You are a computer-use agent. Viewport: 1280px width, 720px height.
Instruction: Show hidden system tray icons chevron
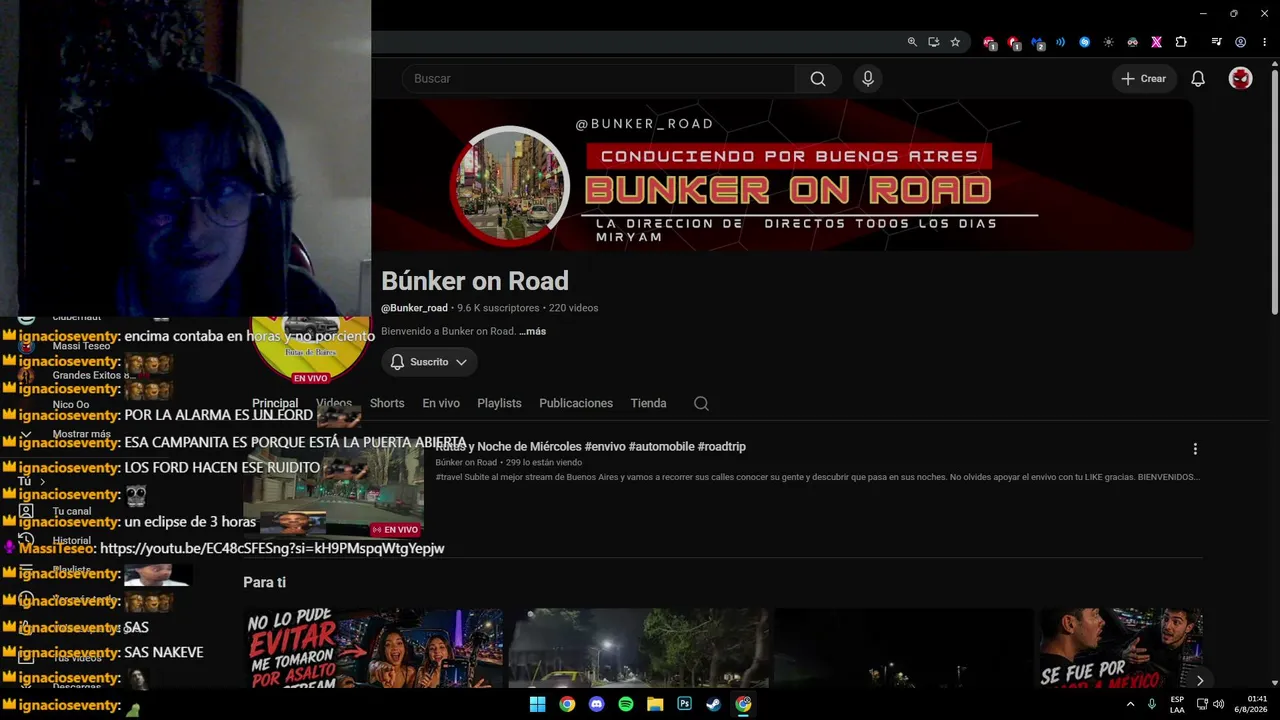pos(1131,704)
